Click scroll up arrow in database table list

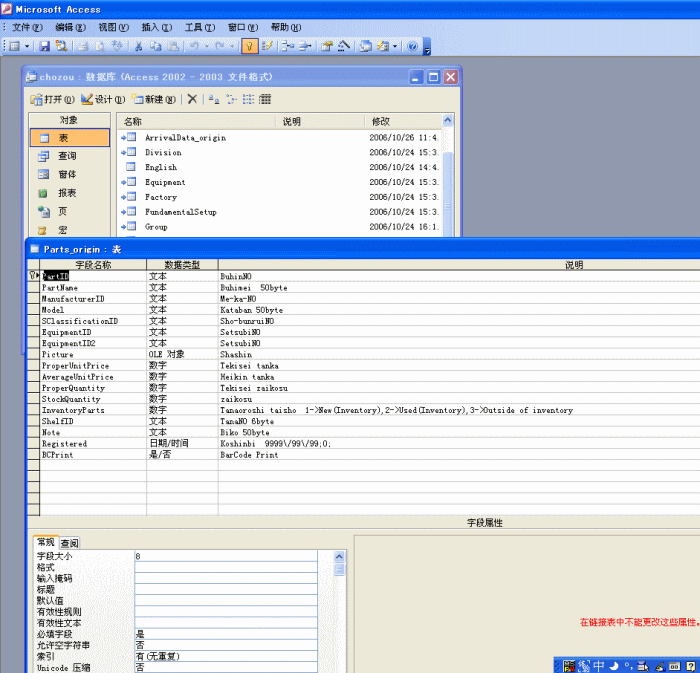tap(448, 120)
